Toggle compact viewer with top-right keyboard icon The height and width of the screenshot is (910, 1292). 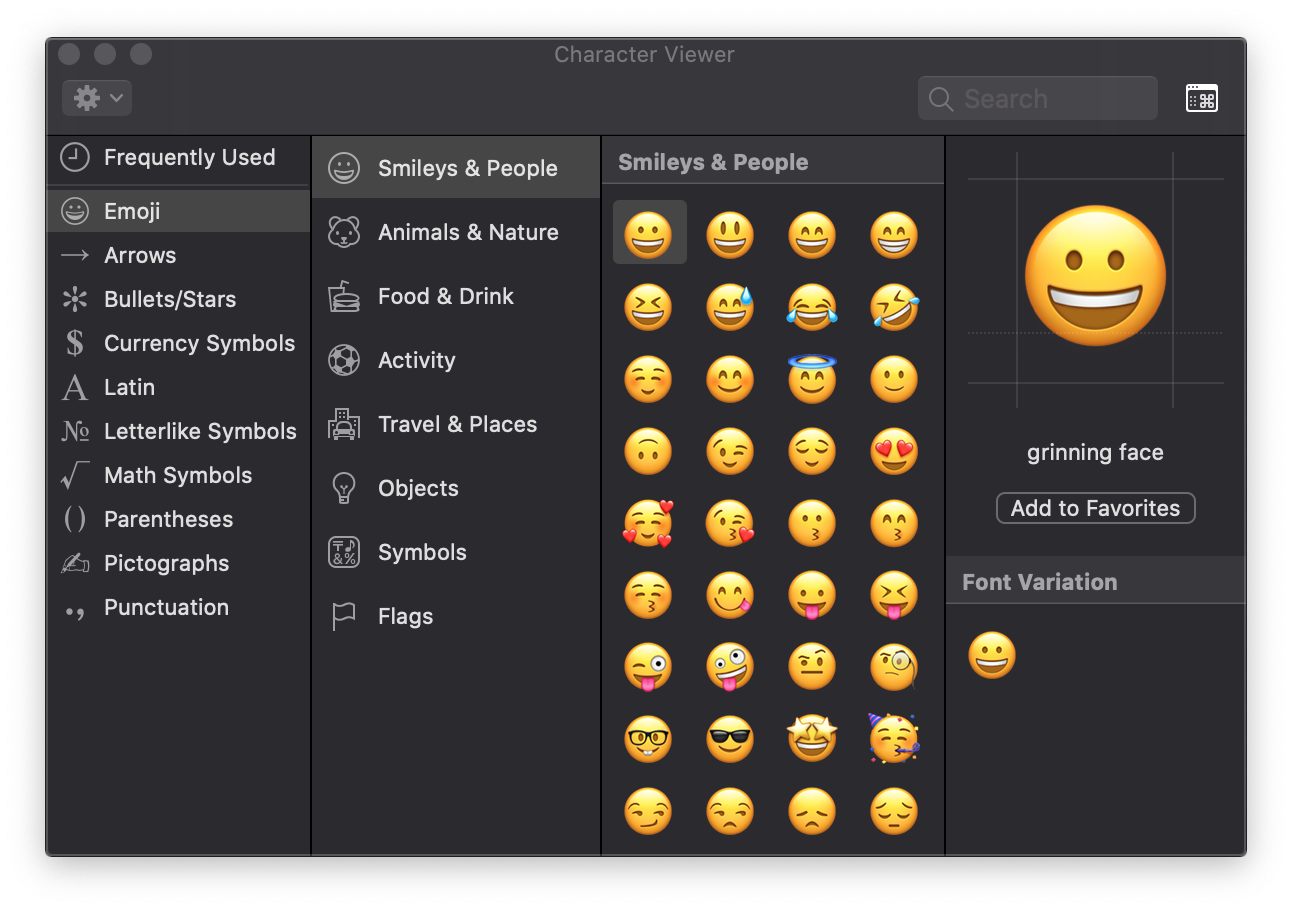(1201, 98)
